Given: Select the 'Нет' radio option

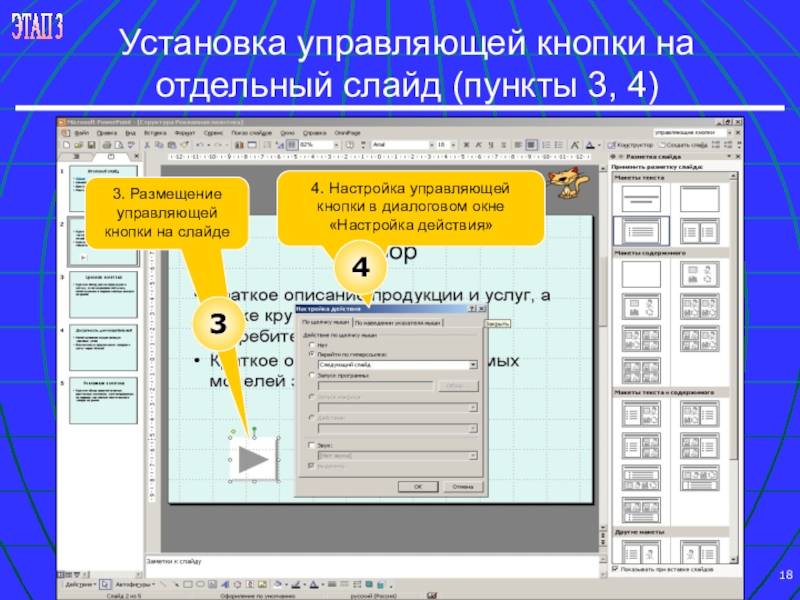Looking at the screenshot, I should point(312,345).
